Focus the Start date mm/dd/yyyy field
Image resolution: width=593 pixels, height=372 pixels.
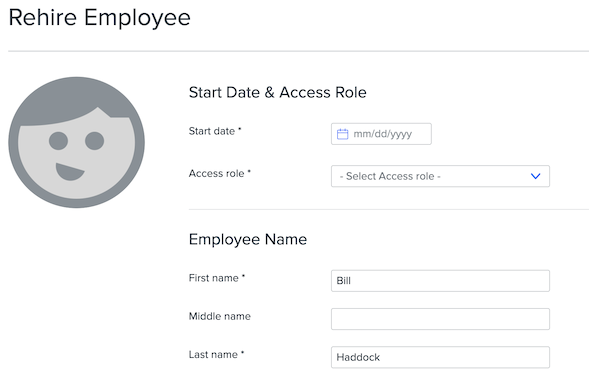pyautogui.click(x=381, y=134)
